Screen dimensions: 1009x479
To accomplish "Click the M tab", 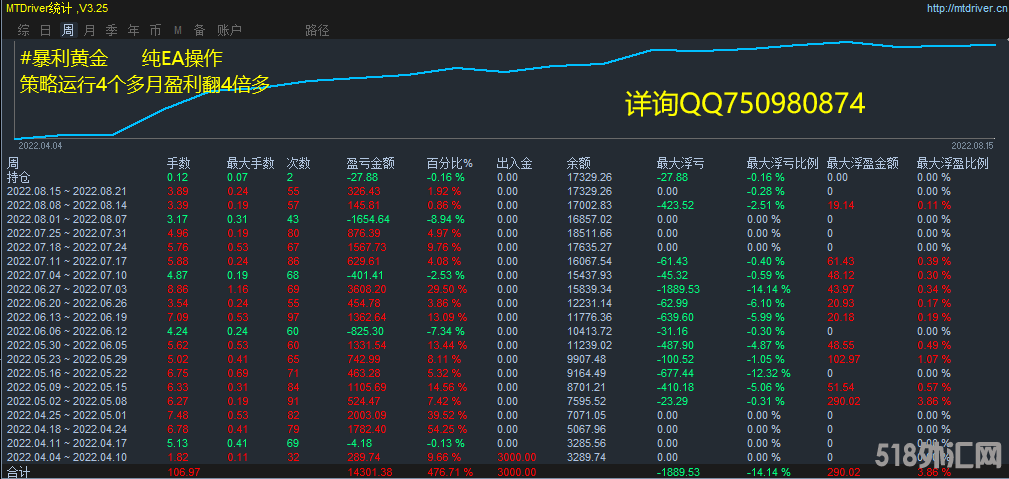I will (177, 30).
